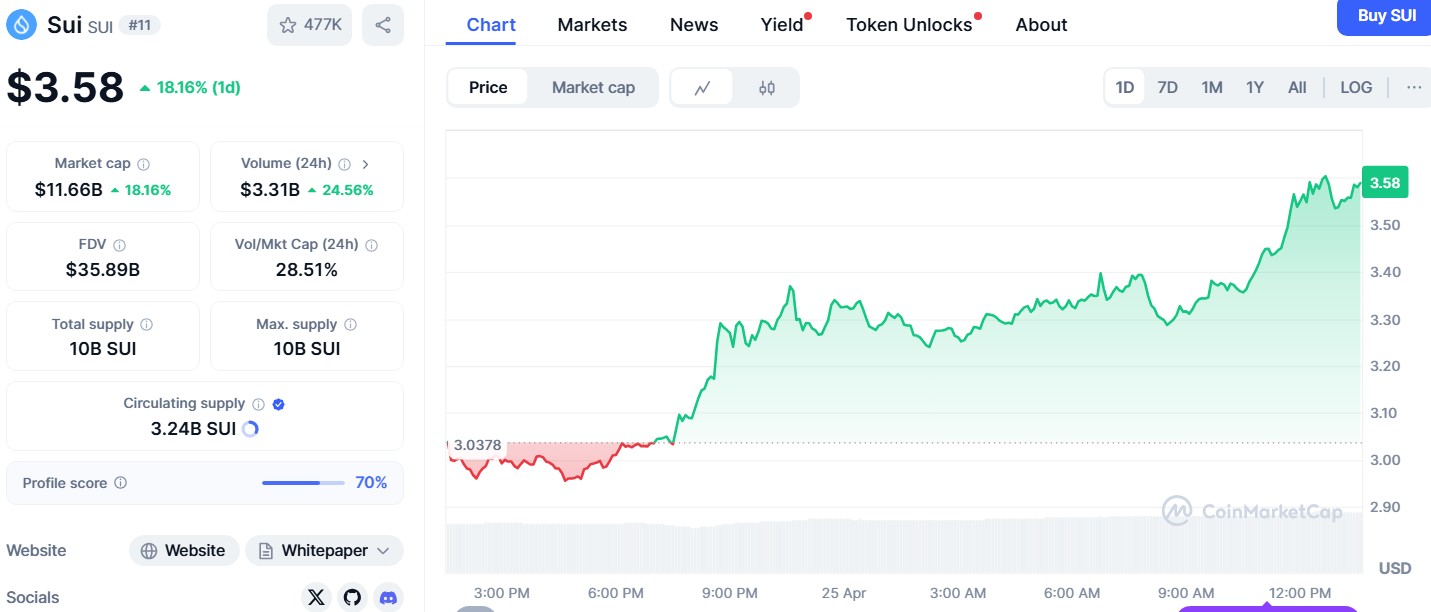Open chart more options ellipsis menu

click(x=1414, y=88)
